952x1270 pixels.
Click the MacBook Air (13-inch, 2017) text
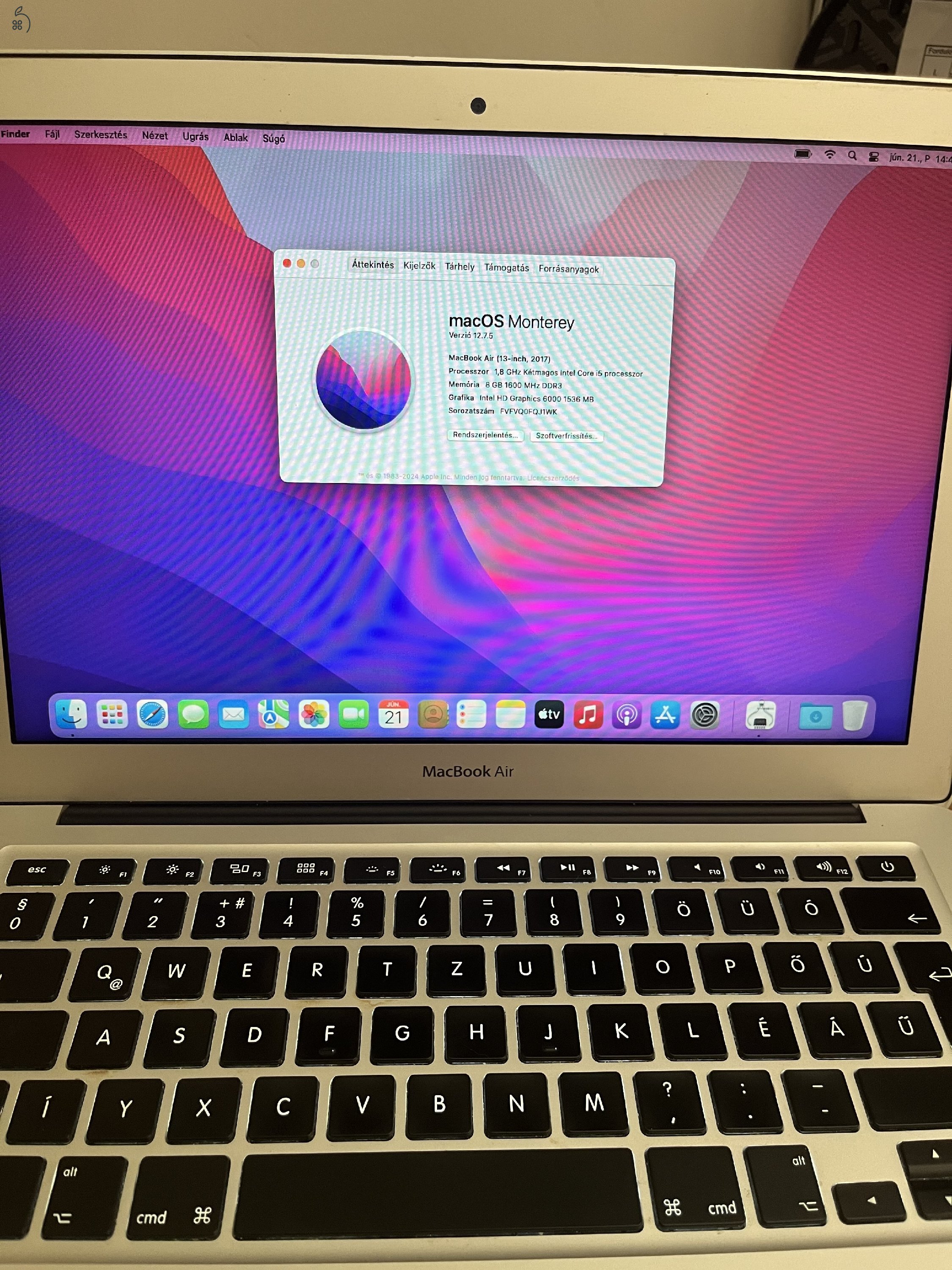point(499,358)
